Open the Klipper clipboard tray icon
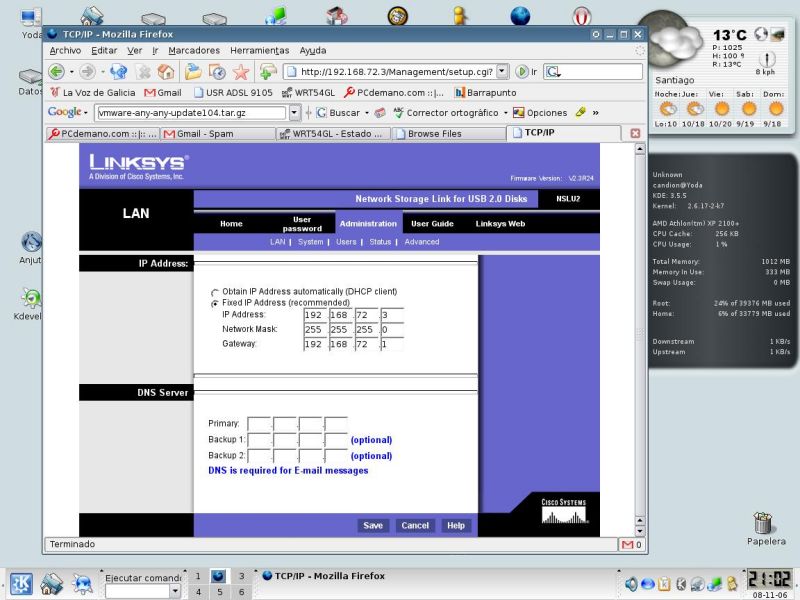The width and height of the screenshot is (800, 600). tap(664, 583)
